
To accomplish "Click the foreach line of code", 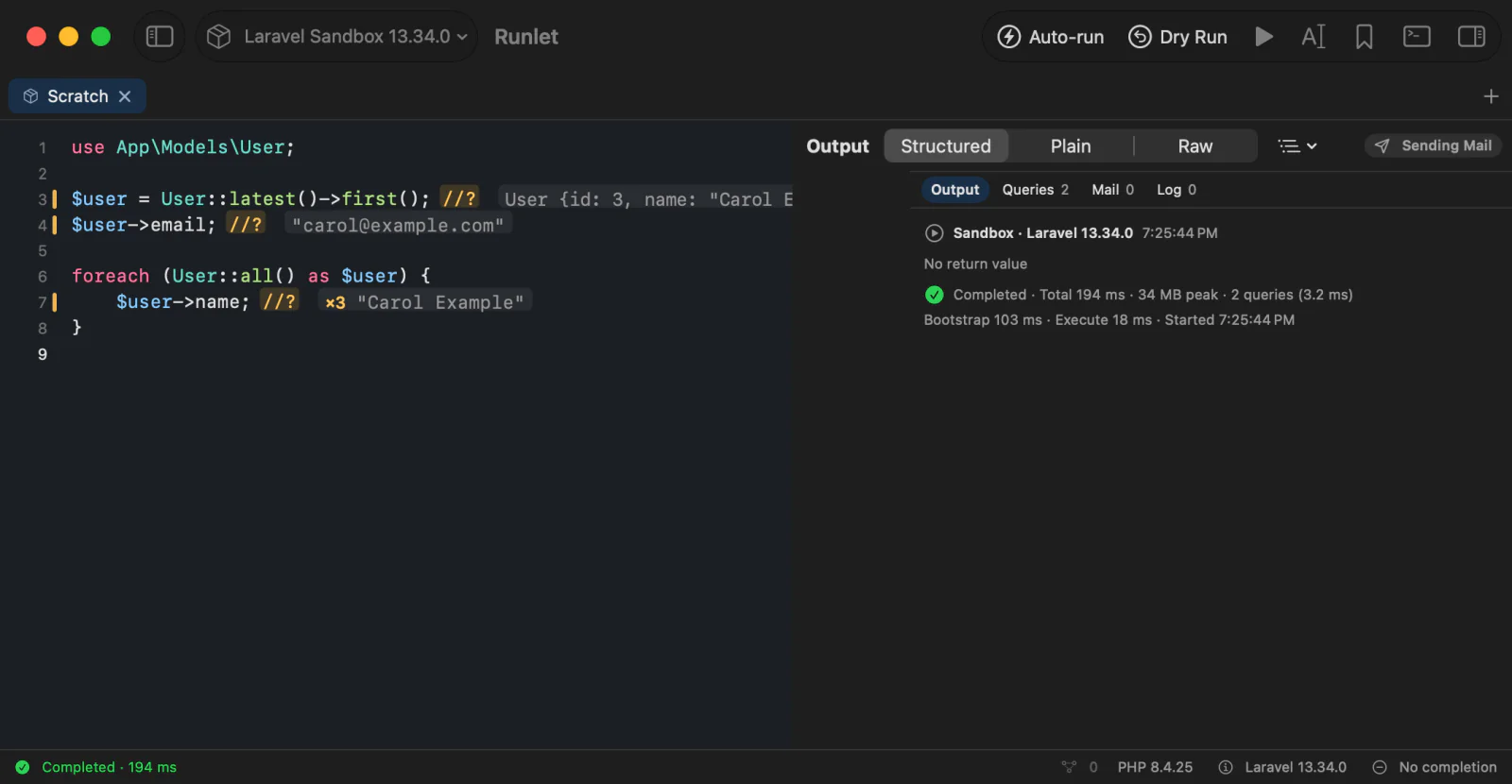I will (251, 276).
